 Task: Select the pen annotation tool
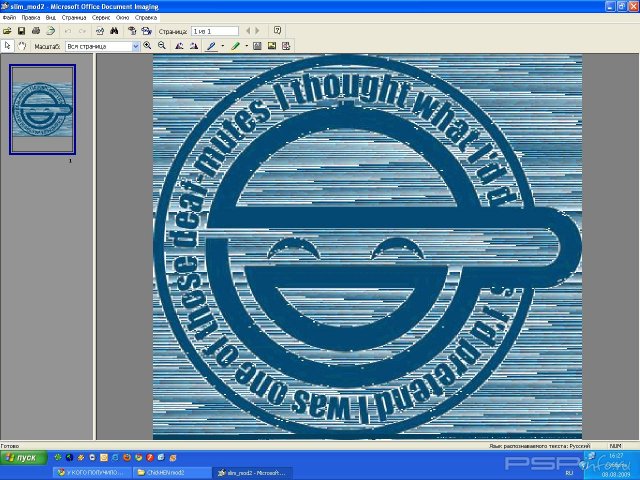pyautogui.click(x=211, y=46)
